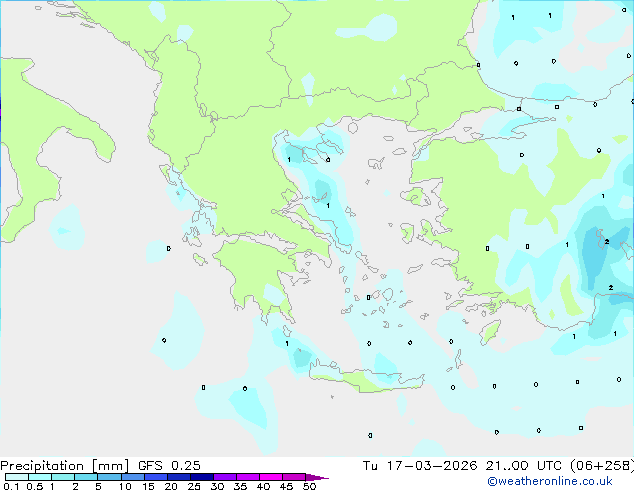Click the dark blue swatch between 25 and 30
This screenshot has width=634, height=490.
click(x=202, y=477)
